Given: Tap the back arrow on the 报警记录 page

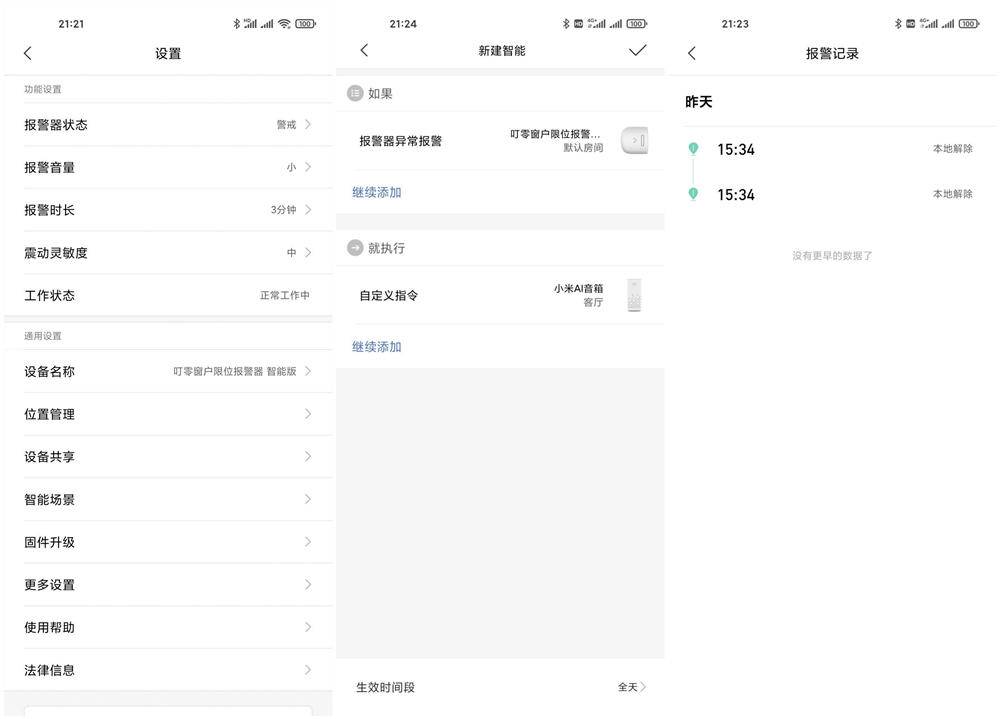Looking at the screenshot, I should [691, 53].
